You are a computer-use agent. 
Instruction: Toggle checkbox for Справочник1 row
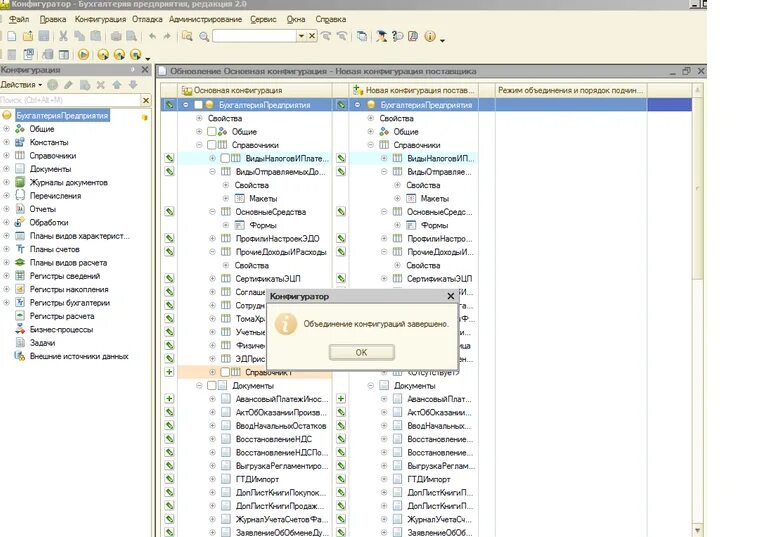click(225, 372)
